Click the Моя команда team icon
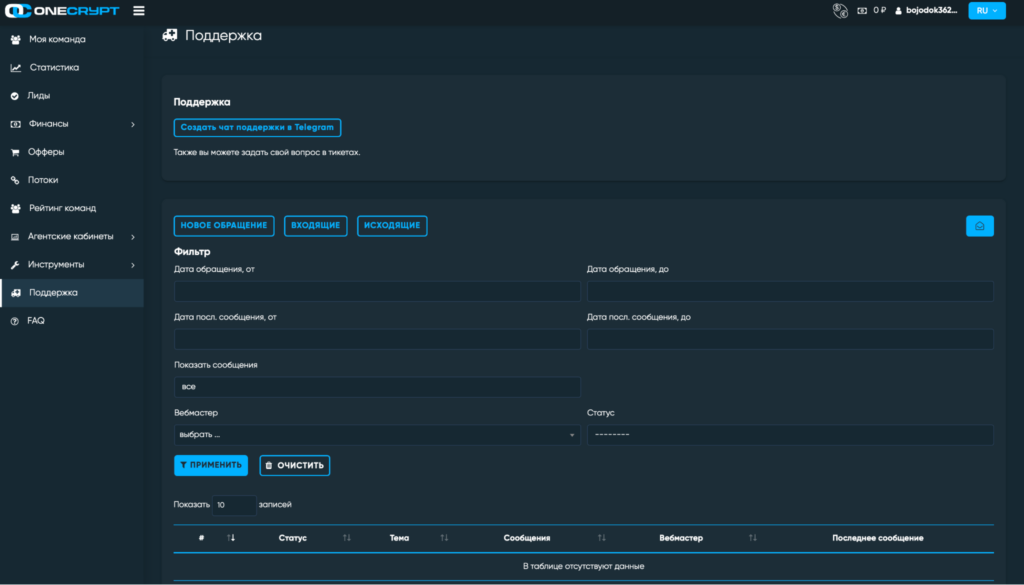The image size is (1024, 585). pyautogui.click(x=15, y=40)
